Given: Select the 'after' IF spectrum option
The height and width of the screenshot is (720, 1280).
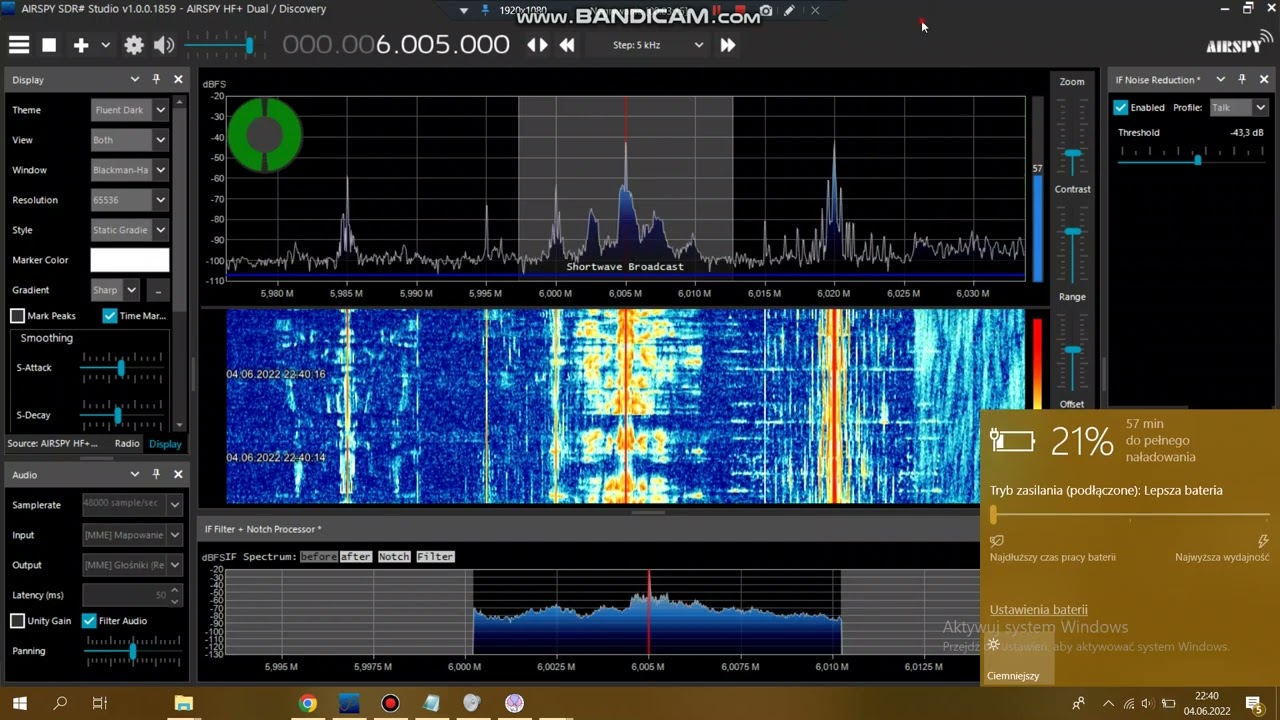Looking at the screenshot, I should tap(355, 556).
